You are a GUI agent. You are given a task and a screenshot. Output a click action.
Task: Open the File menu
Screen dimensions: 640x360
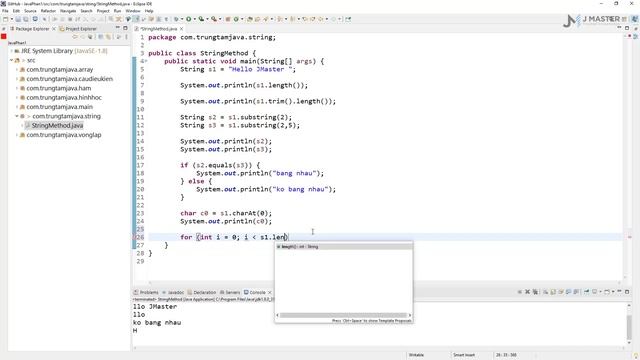click(5, 11)
